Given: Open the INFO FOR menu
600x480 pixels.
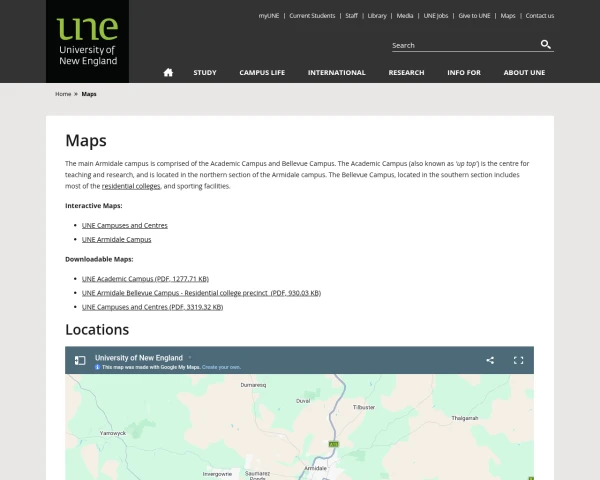Looking at the screenshot, I should click(x=464, y=72).
